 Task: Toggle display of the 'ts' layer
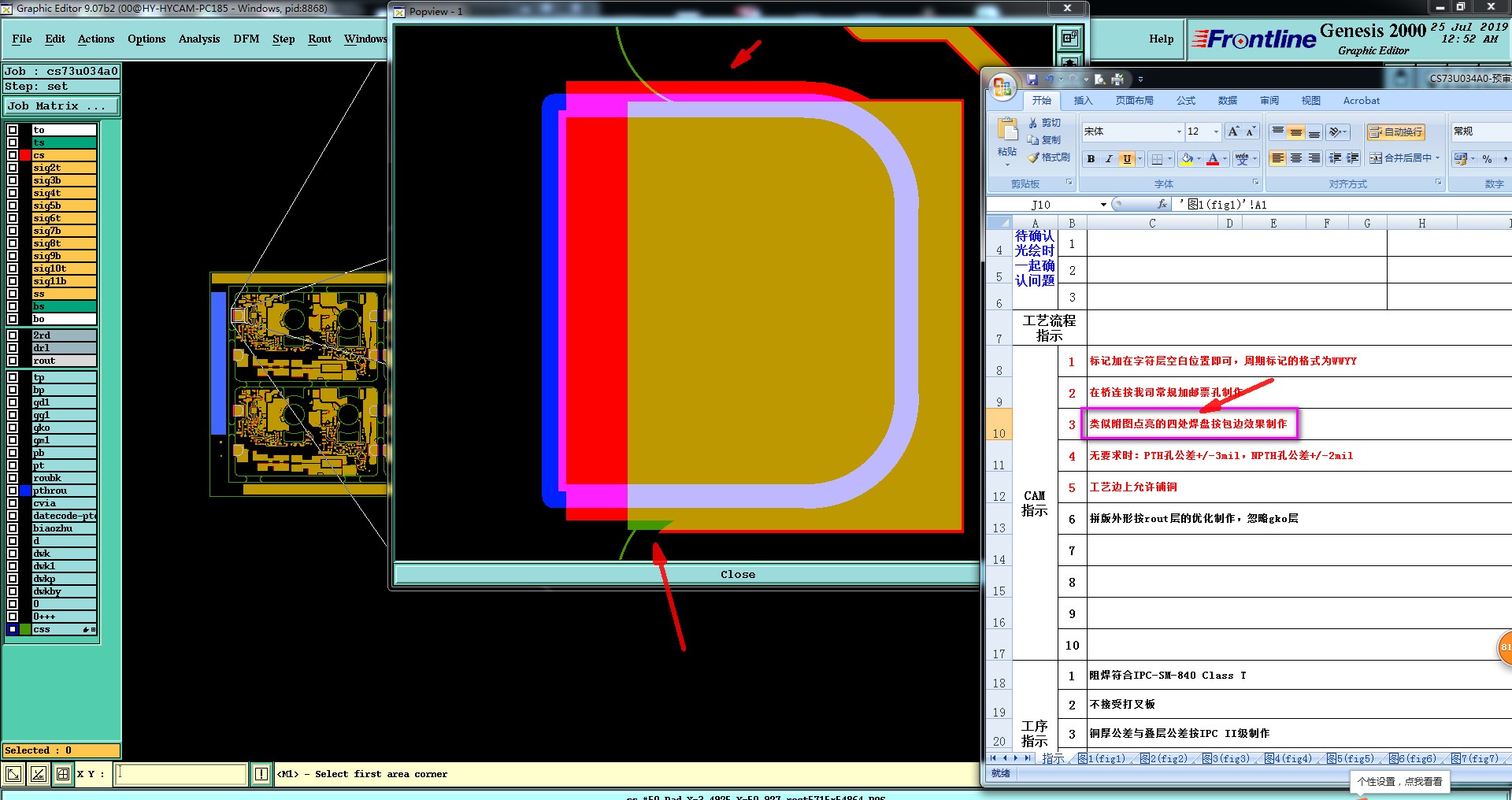13,143
